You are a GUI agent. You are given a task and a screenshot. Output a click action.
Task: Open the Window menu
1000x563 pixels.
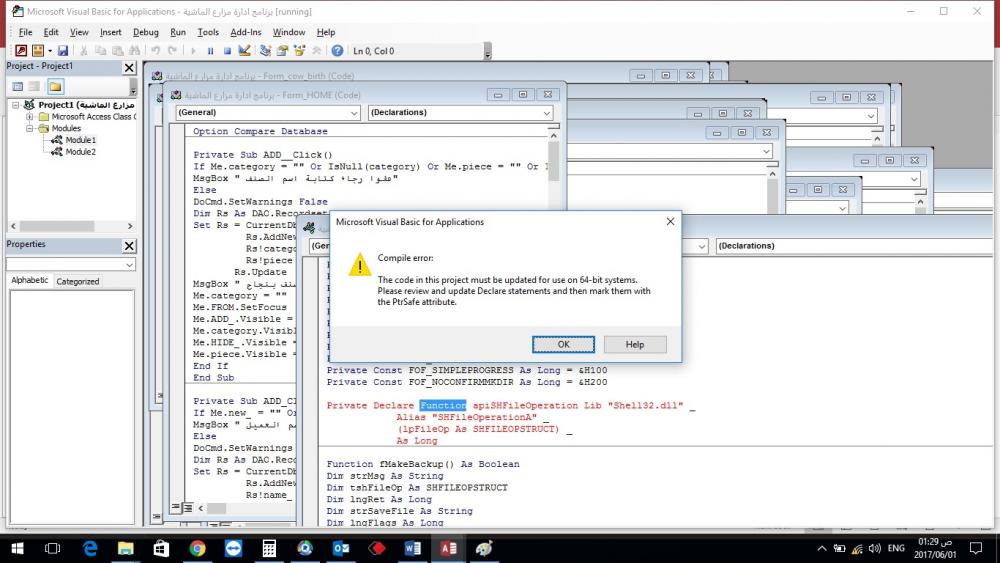click(x=289, y=32)
